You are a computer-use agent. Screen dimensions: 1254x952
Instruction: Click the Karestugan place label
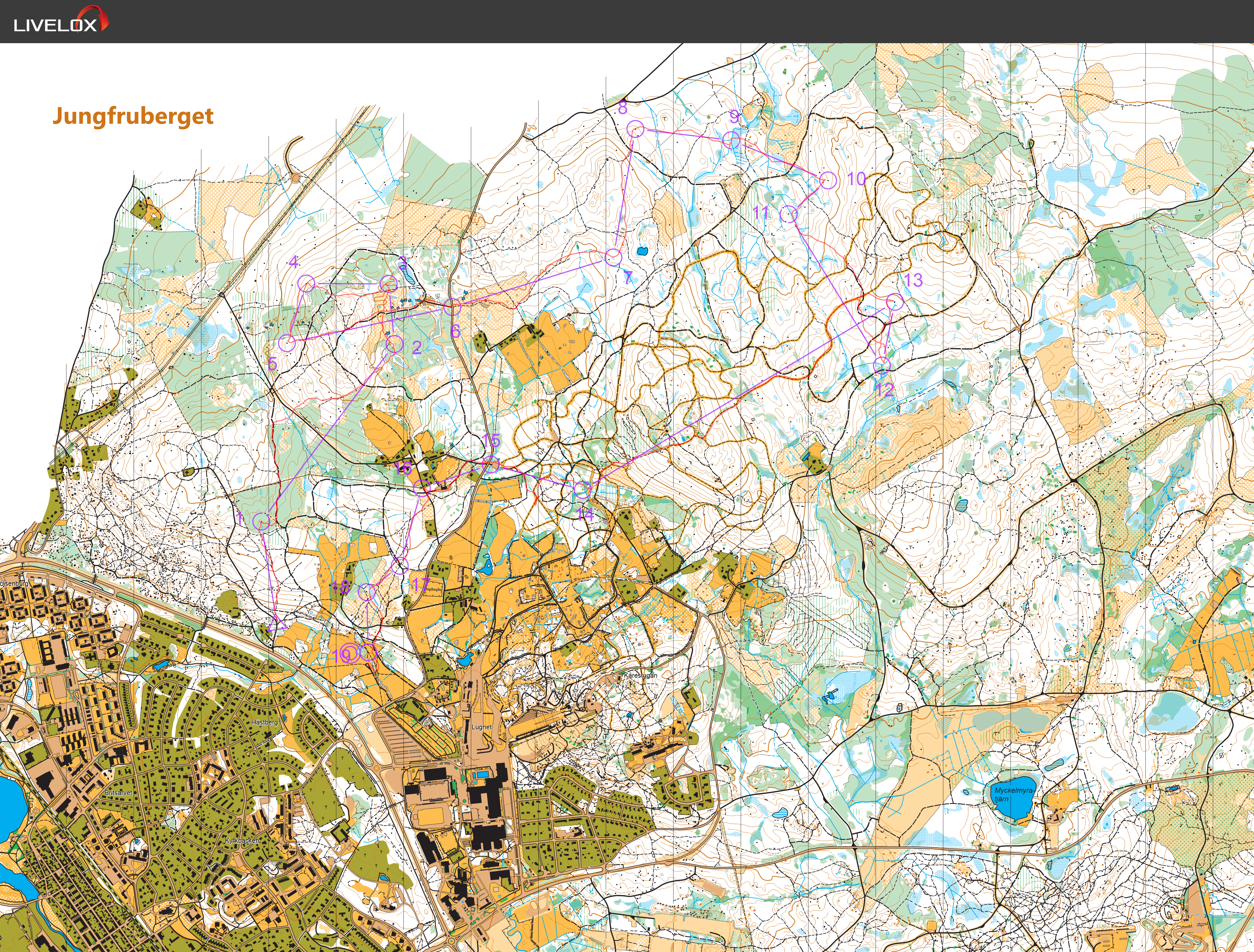(640, 676)
